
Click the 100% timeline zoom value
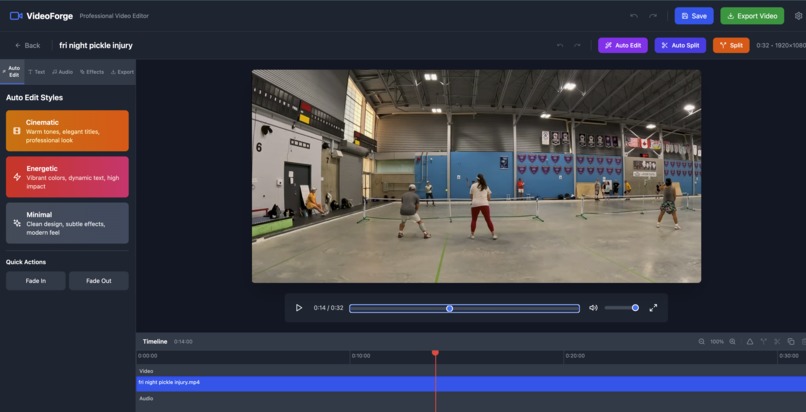click(x=717, y=342)
